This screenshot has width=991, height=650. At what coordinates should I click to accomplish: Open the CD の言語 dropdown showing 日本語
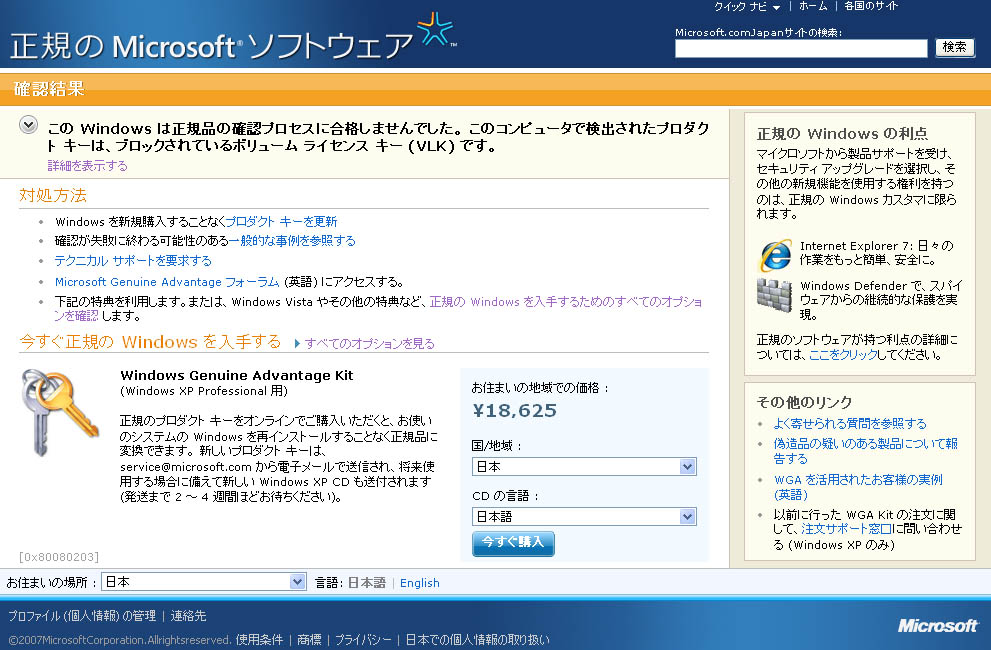[x=584, y=517]
